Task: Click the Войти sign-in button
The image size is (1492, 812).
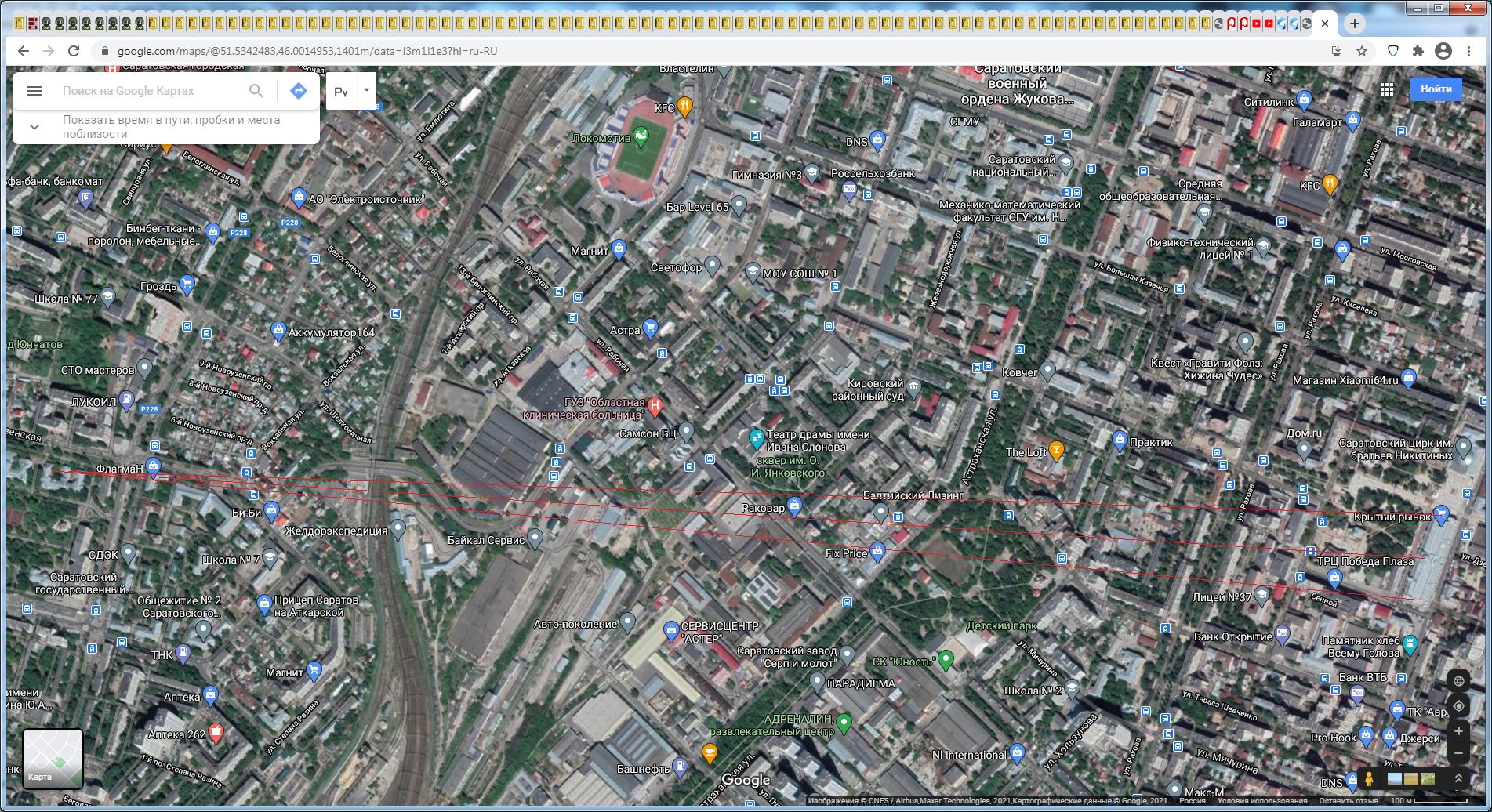Action: 1436,89
